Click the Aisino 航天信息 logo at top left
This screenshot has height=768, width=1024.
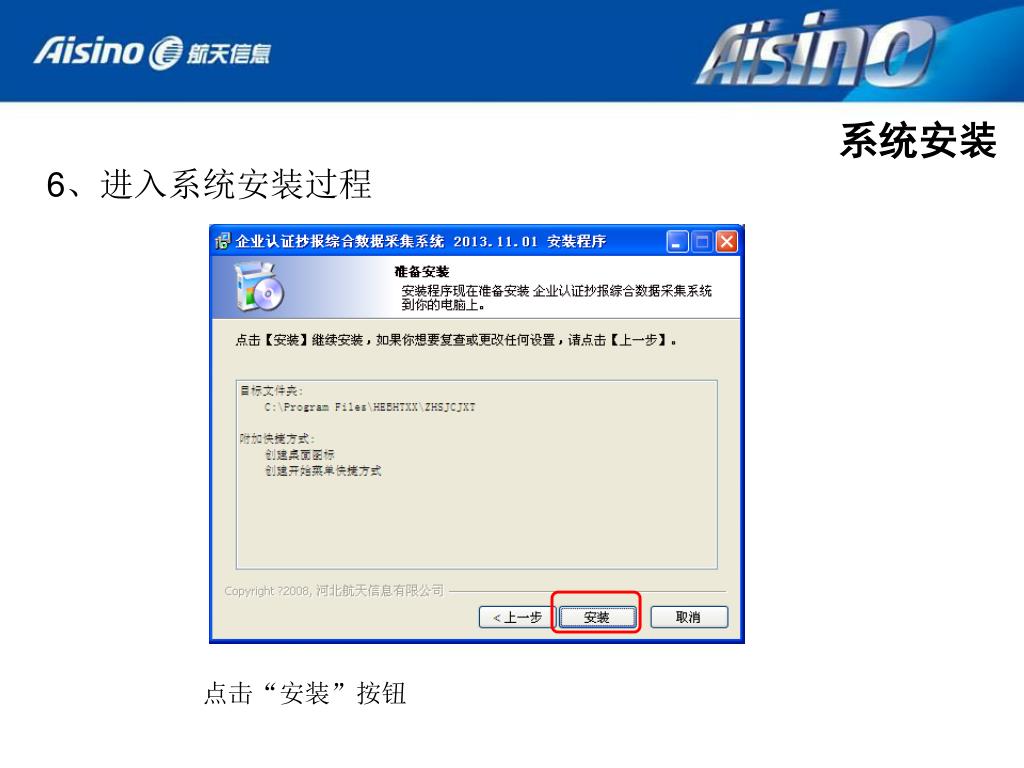pos(152,52)
